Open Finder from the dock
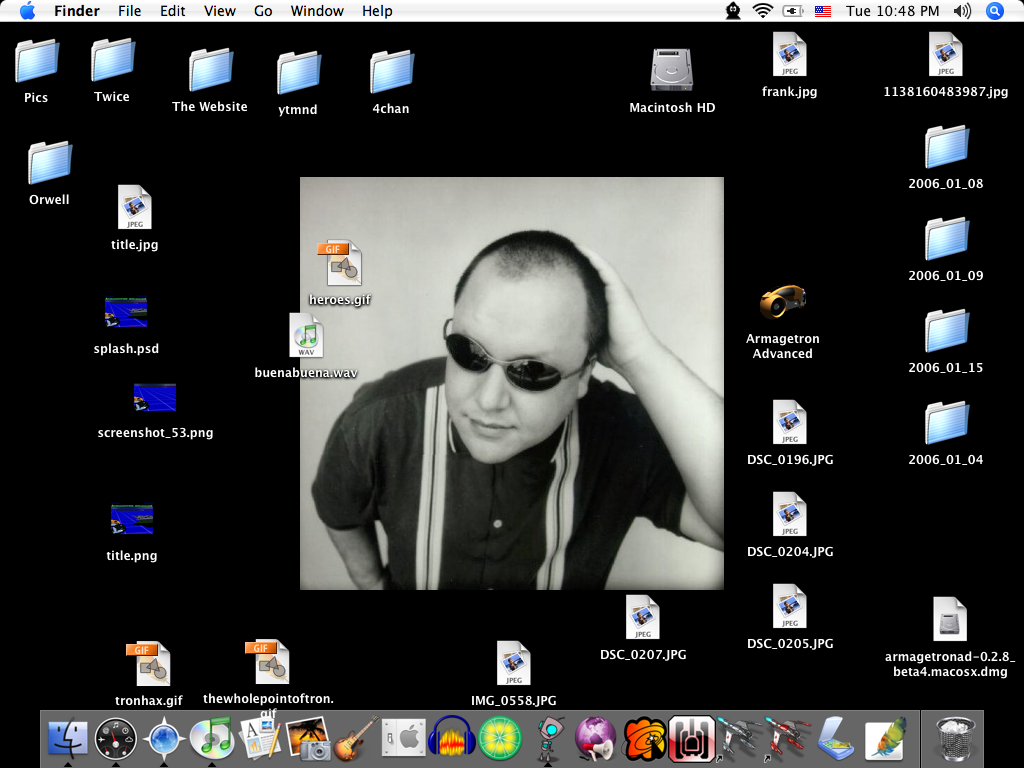Screen dimensions: 1024x768 [67, 738]
